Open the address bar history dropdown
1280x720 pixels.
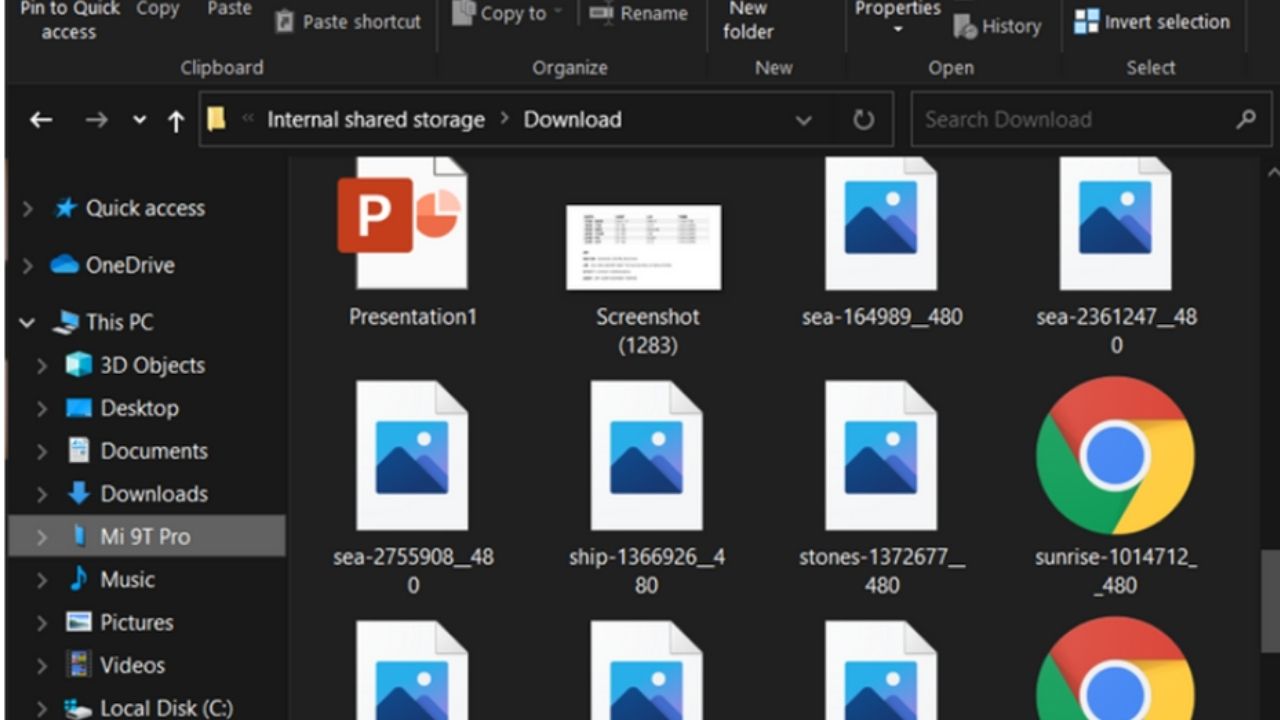click(803, 120)
